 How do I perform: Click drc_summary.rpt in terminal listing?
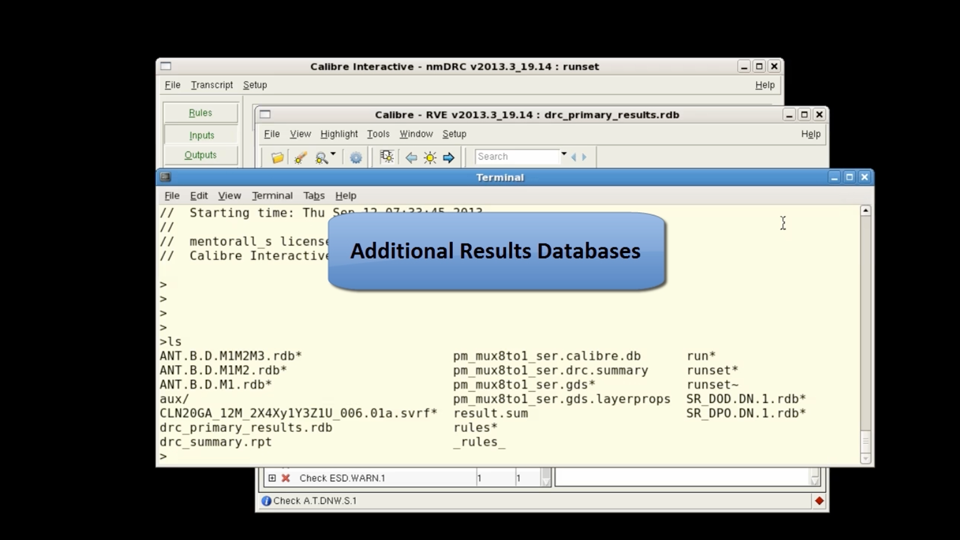pos(216,442)
